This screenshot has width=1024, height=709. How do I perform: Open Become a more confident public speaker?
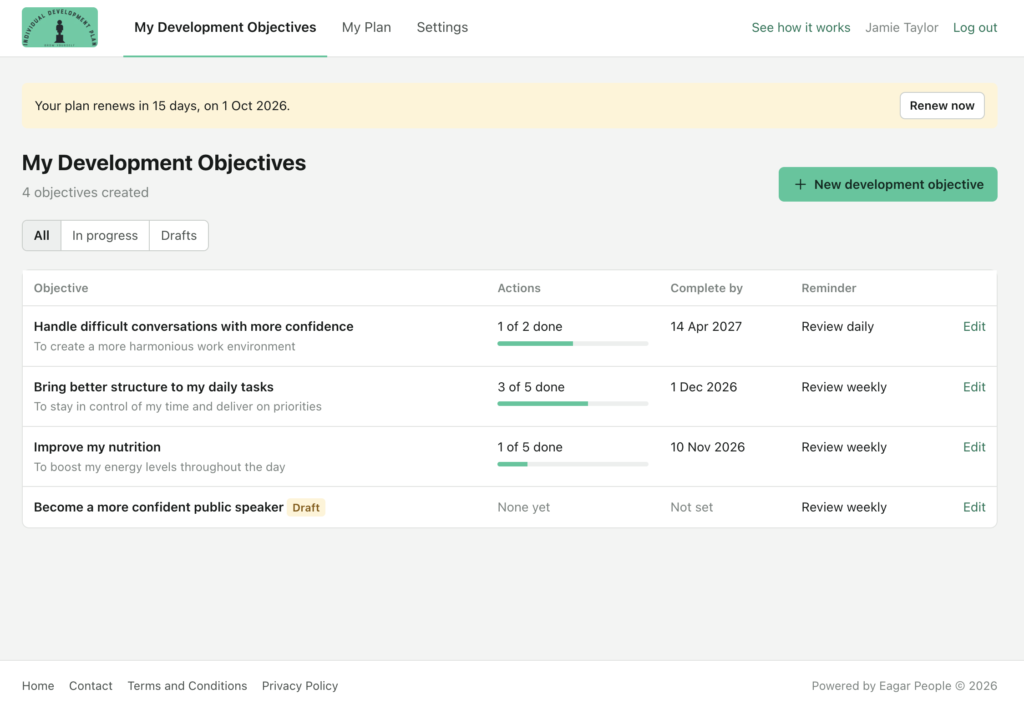click(x=159, y=507)
